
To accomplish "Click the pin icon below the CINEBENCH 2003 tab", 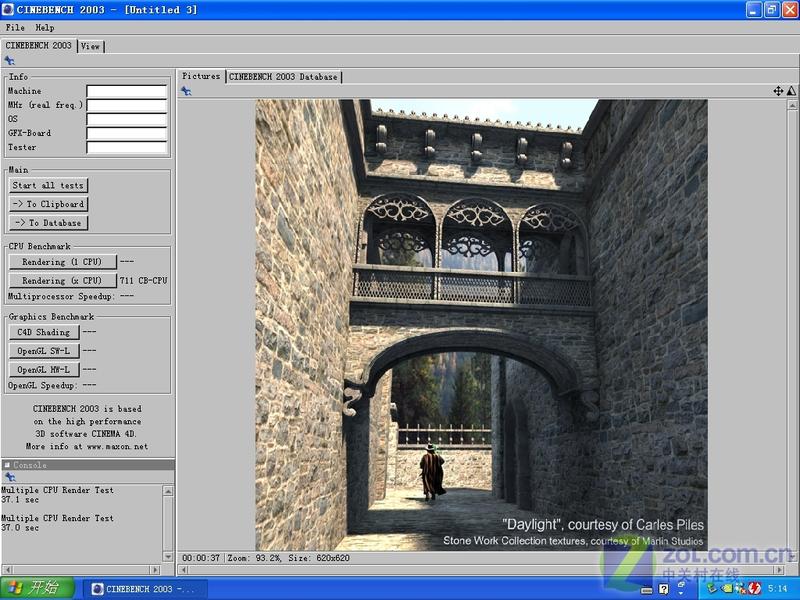I will 9,61.
